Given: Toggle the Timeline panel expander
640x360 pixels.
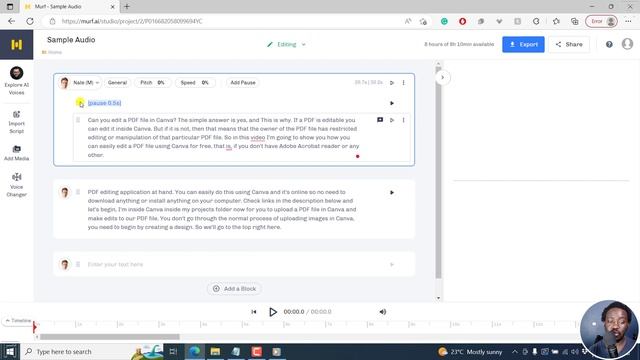Looking at the screenshot, I should point(18,321).
